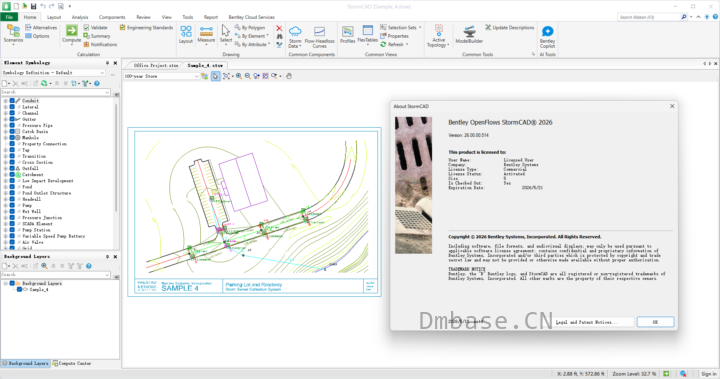Toggle the Gutter element checkbox
720x379 pixels.
pyautogui.click(x=12, y=119)
